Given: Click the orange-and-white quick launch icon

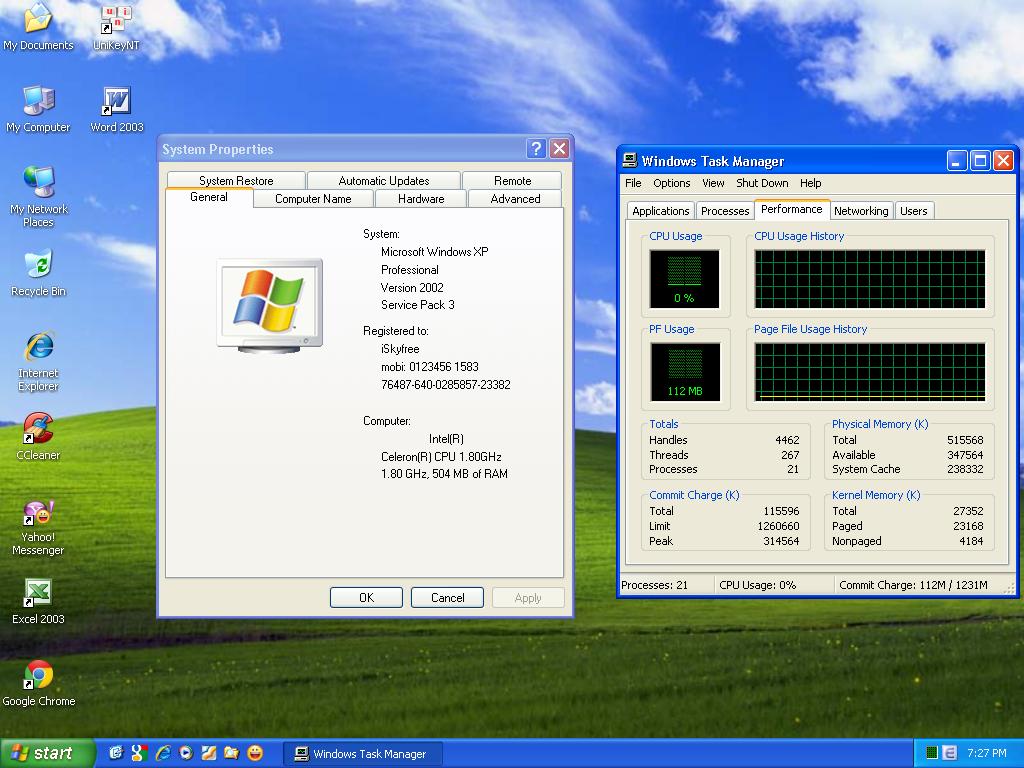Looking at the screenshot, I should pos(209,753).
